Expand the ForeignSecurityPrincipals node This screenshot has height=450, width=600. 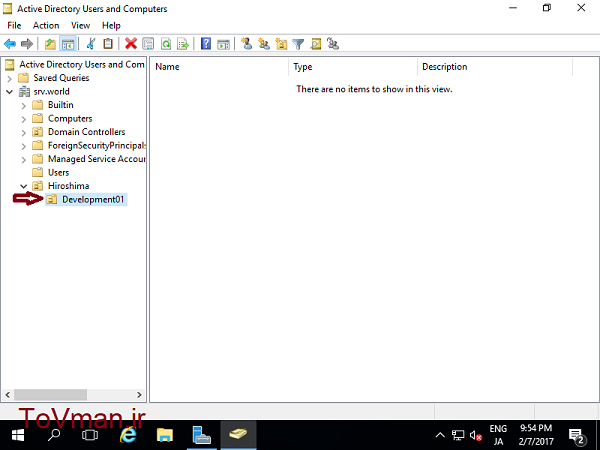tap(24, 146)
